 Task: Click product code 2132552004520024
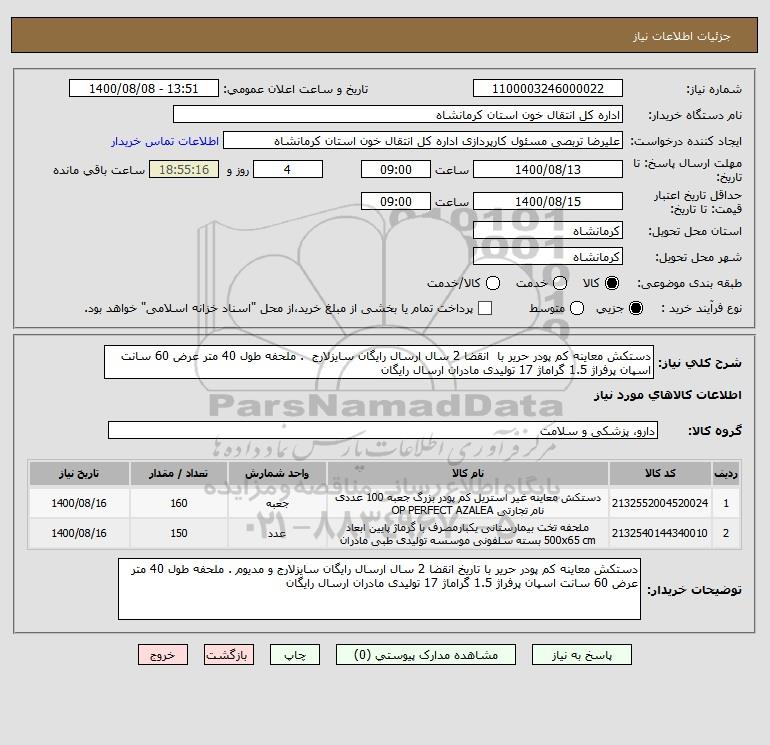pyautogui.click(x=660, y=503)
